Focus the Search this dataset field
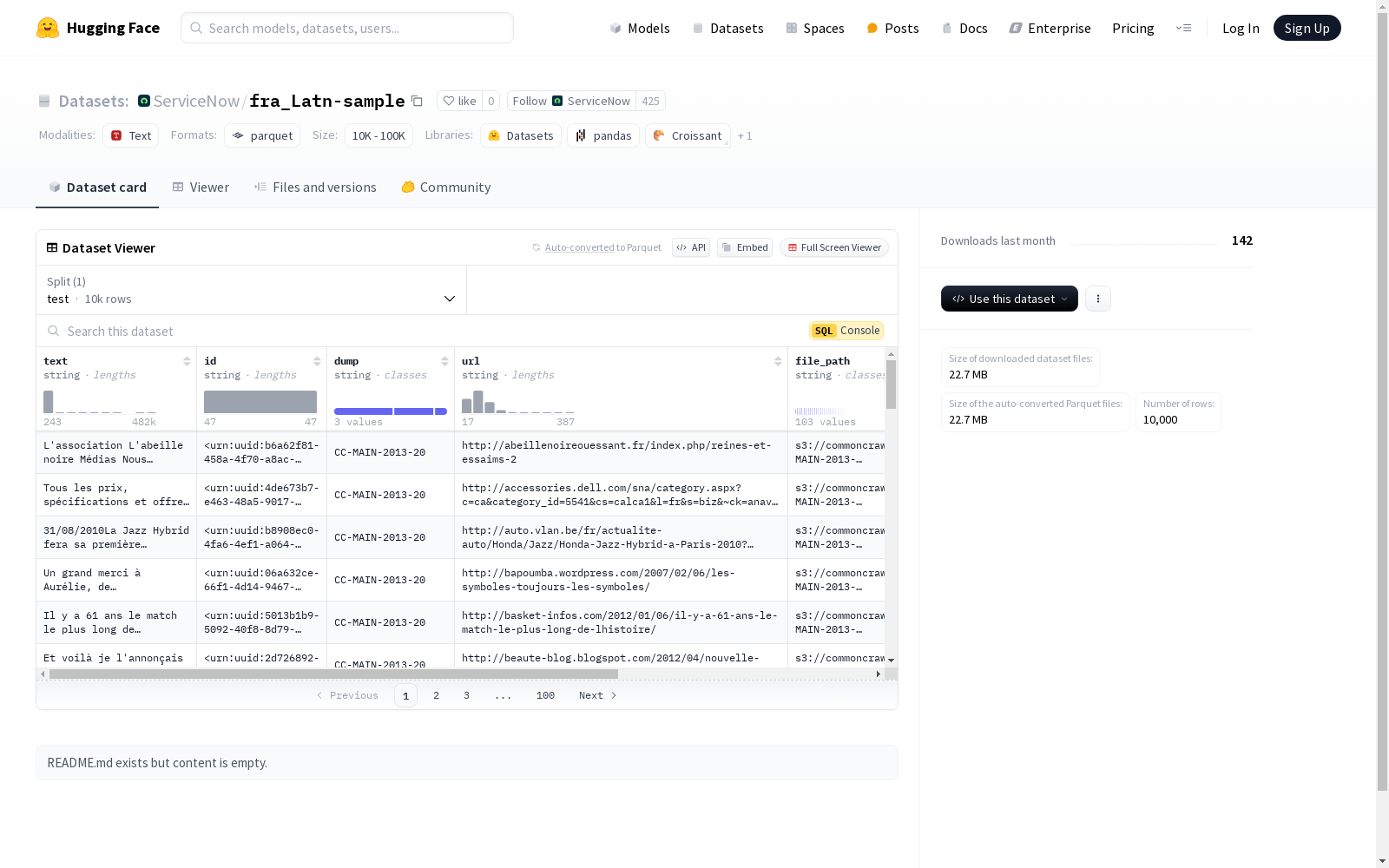Viewport: 1389px width, 868px height. point(425,331)
